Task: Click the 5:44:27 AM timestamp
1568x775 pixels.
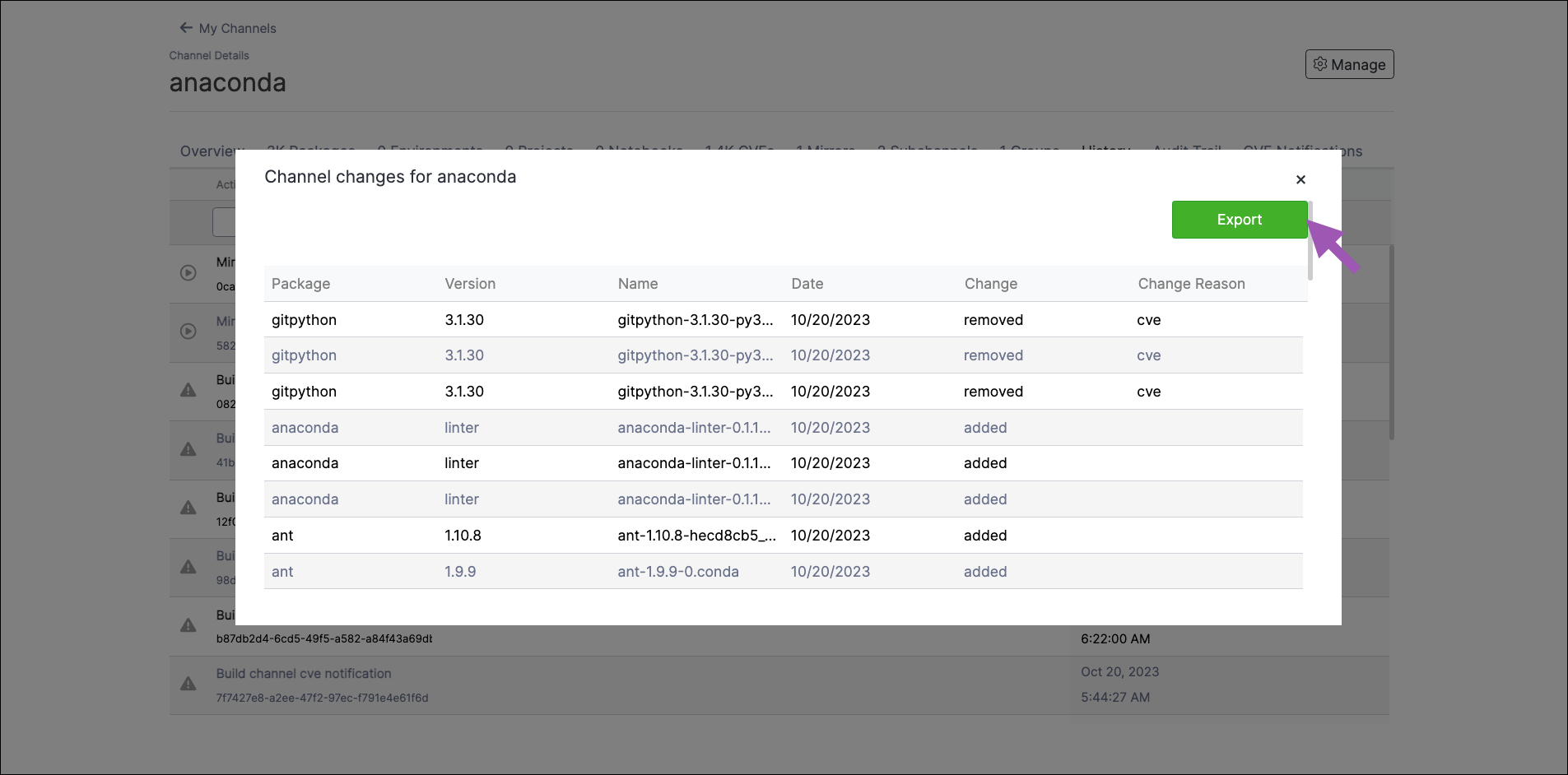Action: pyautogui.click(x=1115, y=697)
